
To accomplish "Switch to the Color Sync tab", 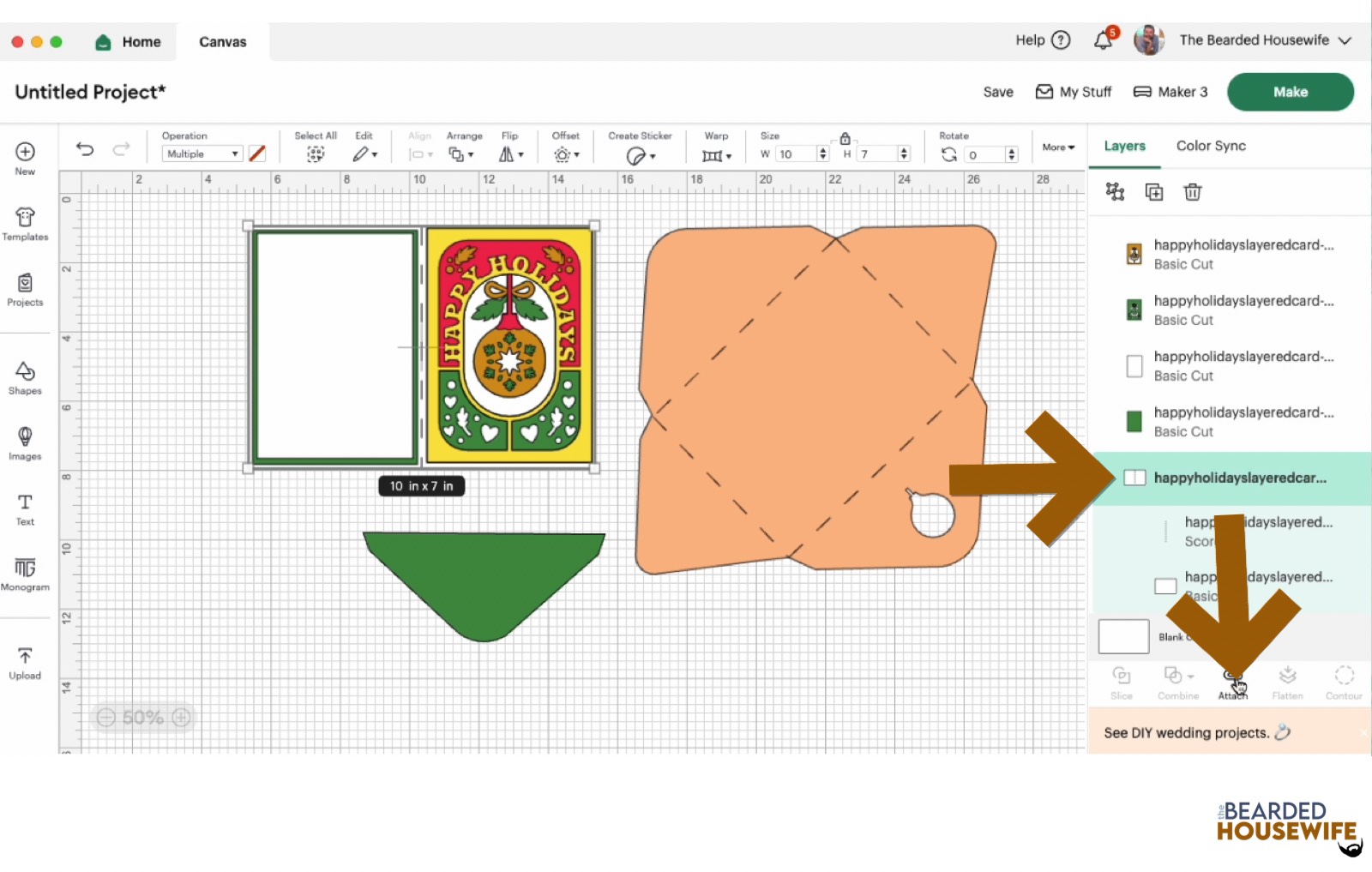I will tap(1211, 146).
